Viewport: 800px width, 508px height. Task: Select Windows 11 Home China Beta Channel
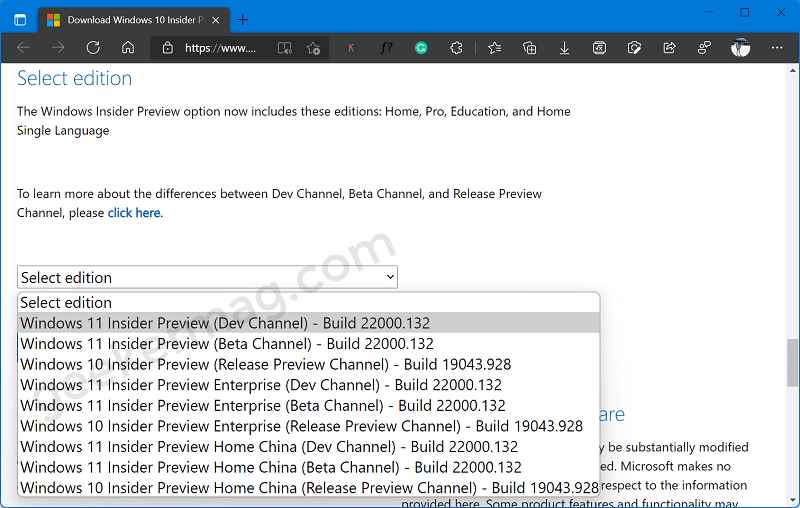point(309,467)
